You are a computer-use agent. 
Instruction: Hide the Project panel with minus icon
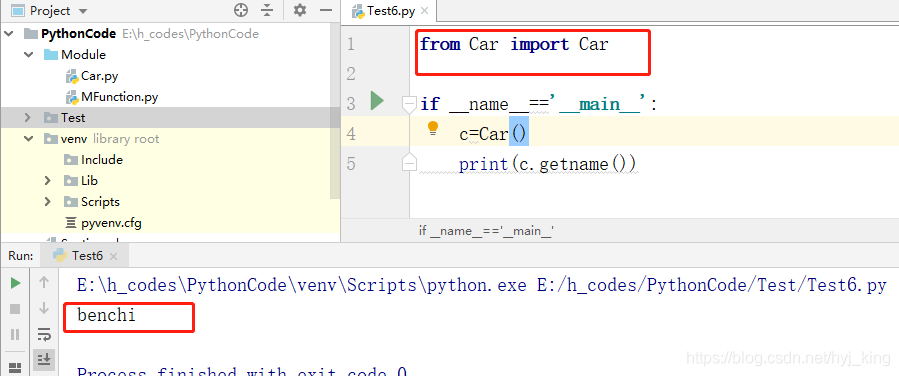click(326, 10)
